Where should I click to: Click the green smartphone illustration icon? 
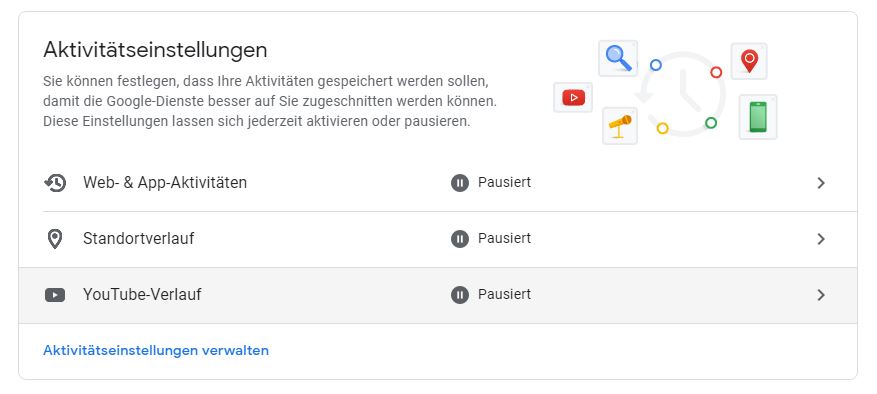click(758, 117)
